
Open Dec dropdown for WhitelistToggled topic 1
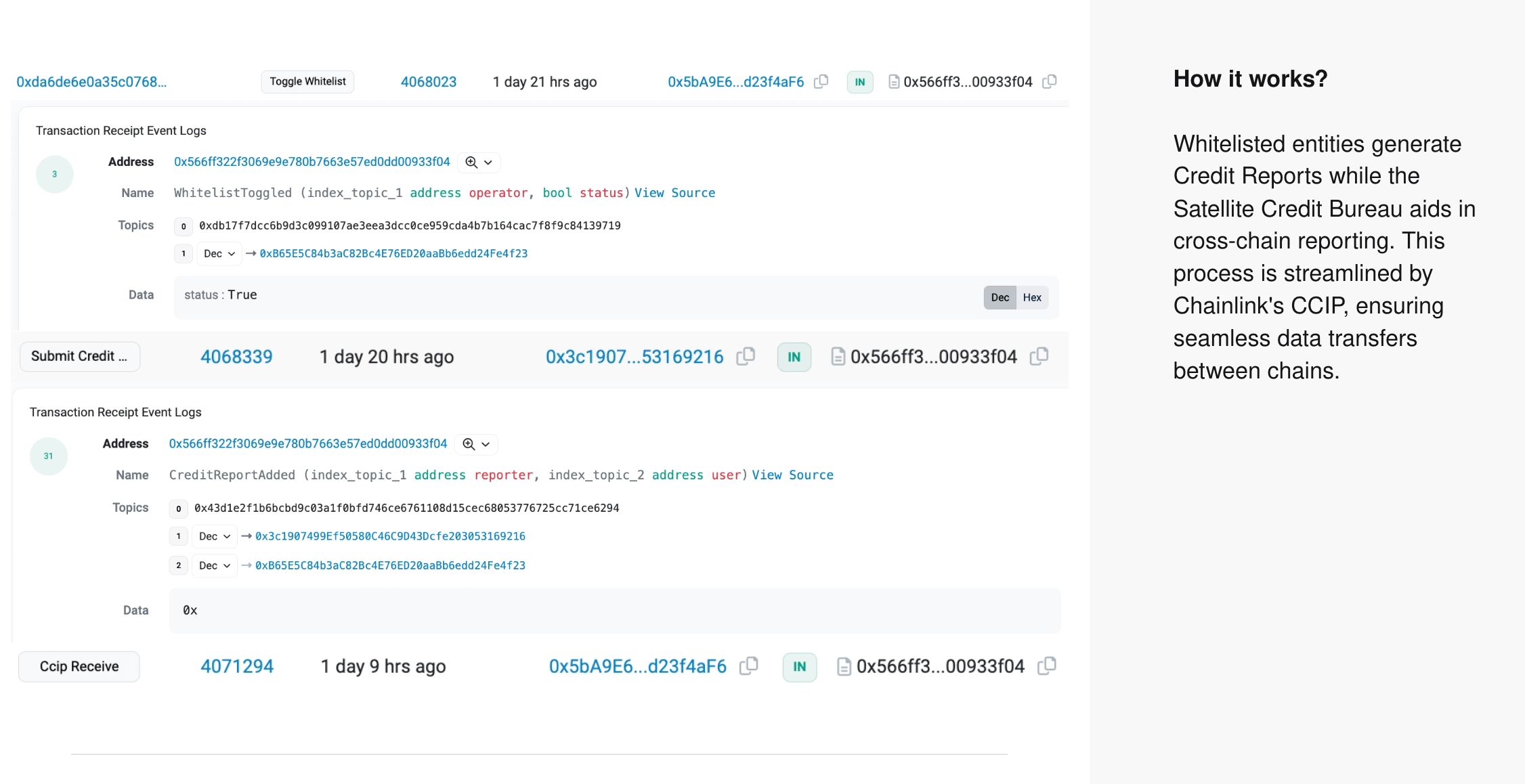pos(219,253)
